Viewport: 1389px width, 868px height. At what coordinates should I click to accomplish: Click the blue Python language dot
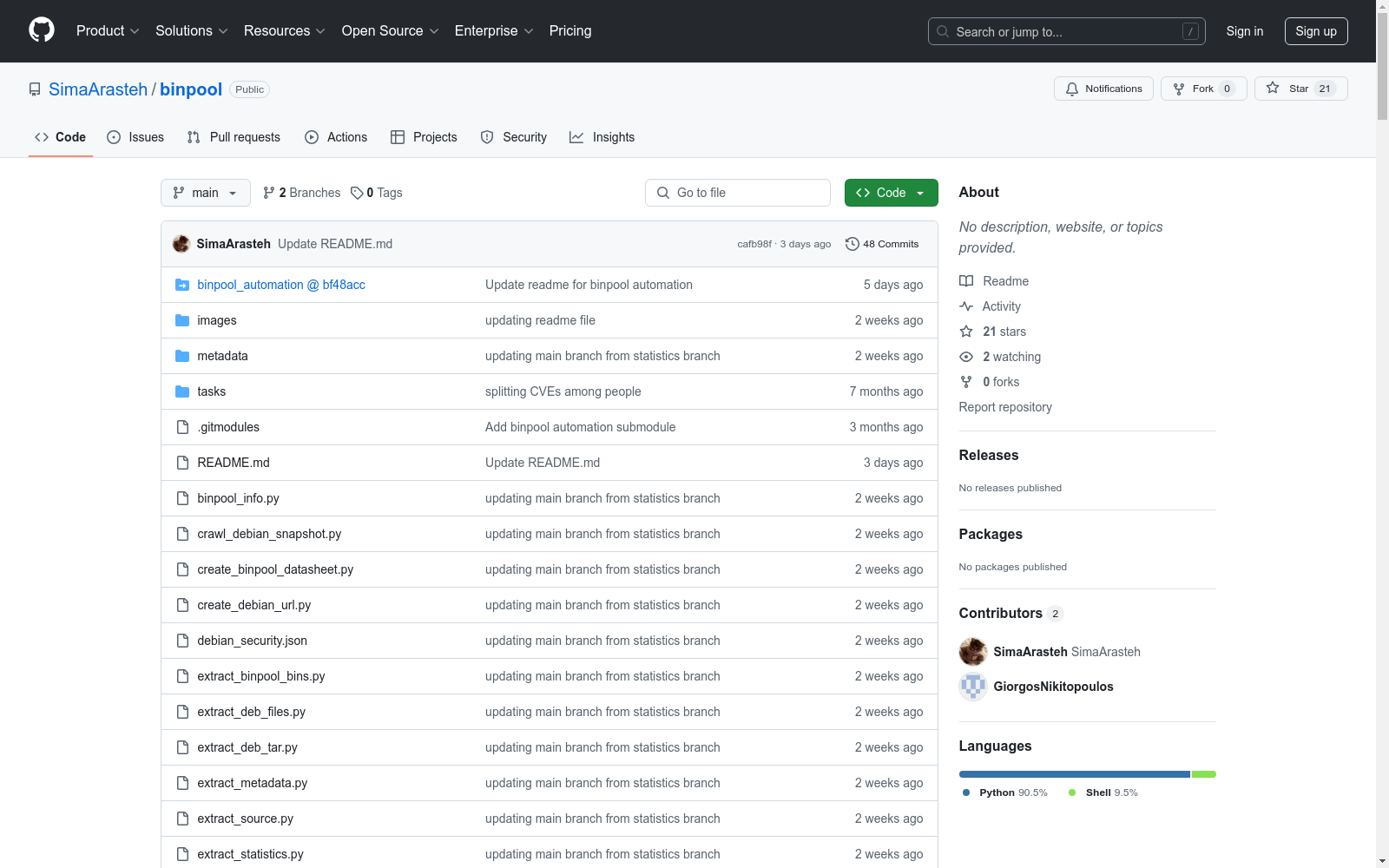coord(966,792)
